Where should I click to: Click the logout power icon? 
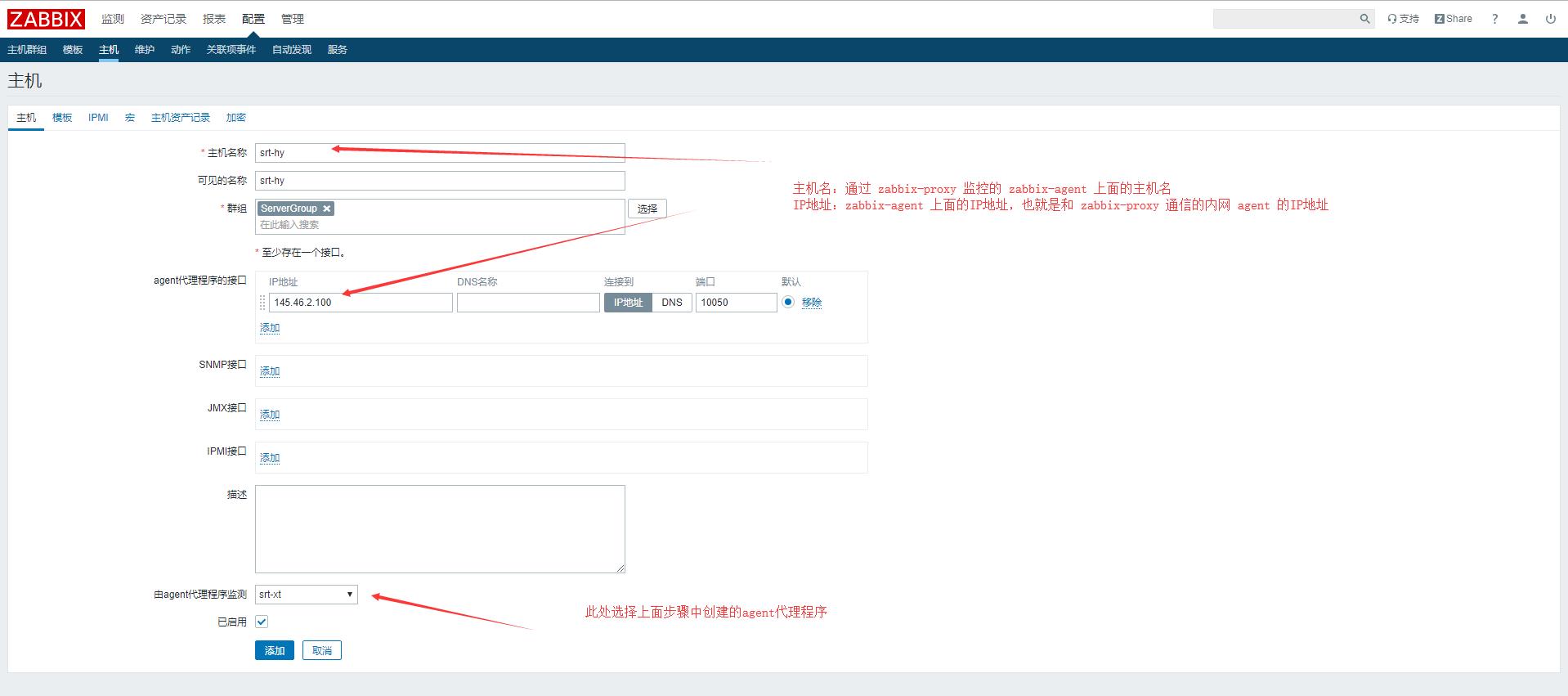1550,19
